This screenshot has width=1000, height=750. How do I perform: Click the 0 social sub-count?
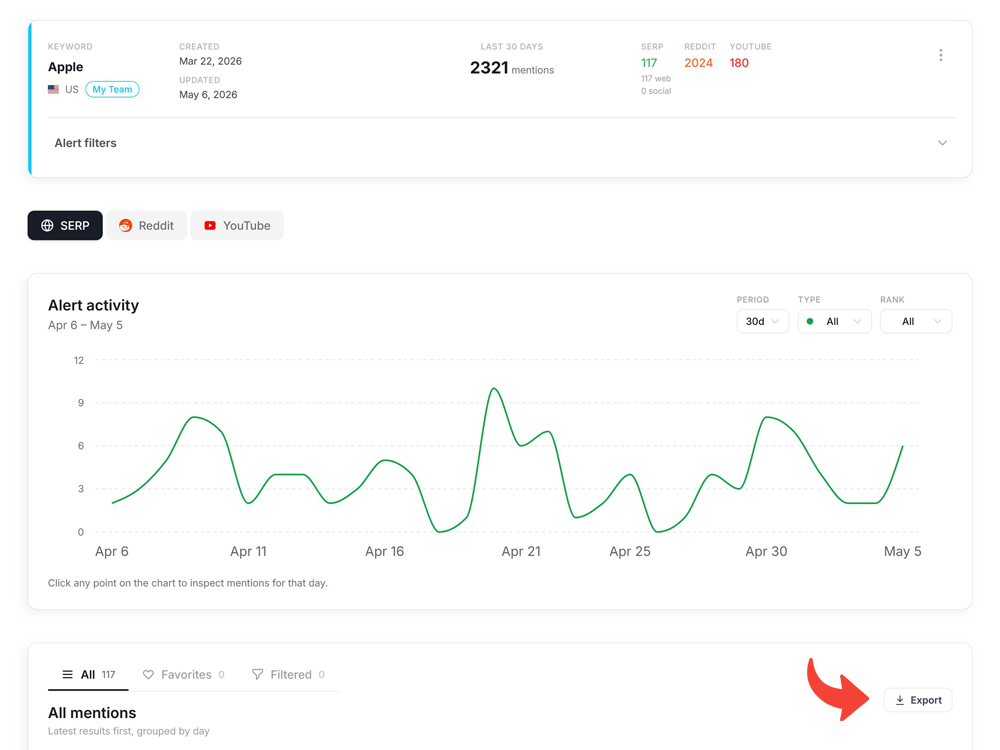point(656,91)
